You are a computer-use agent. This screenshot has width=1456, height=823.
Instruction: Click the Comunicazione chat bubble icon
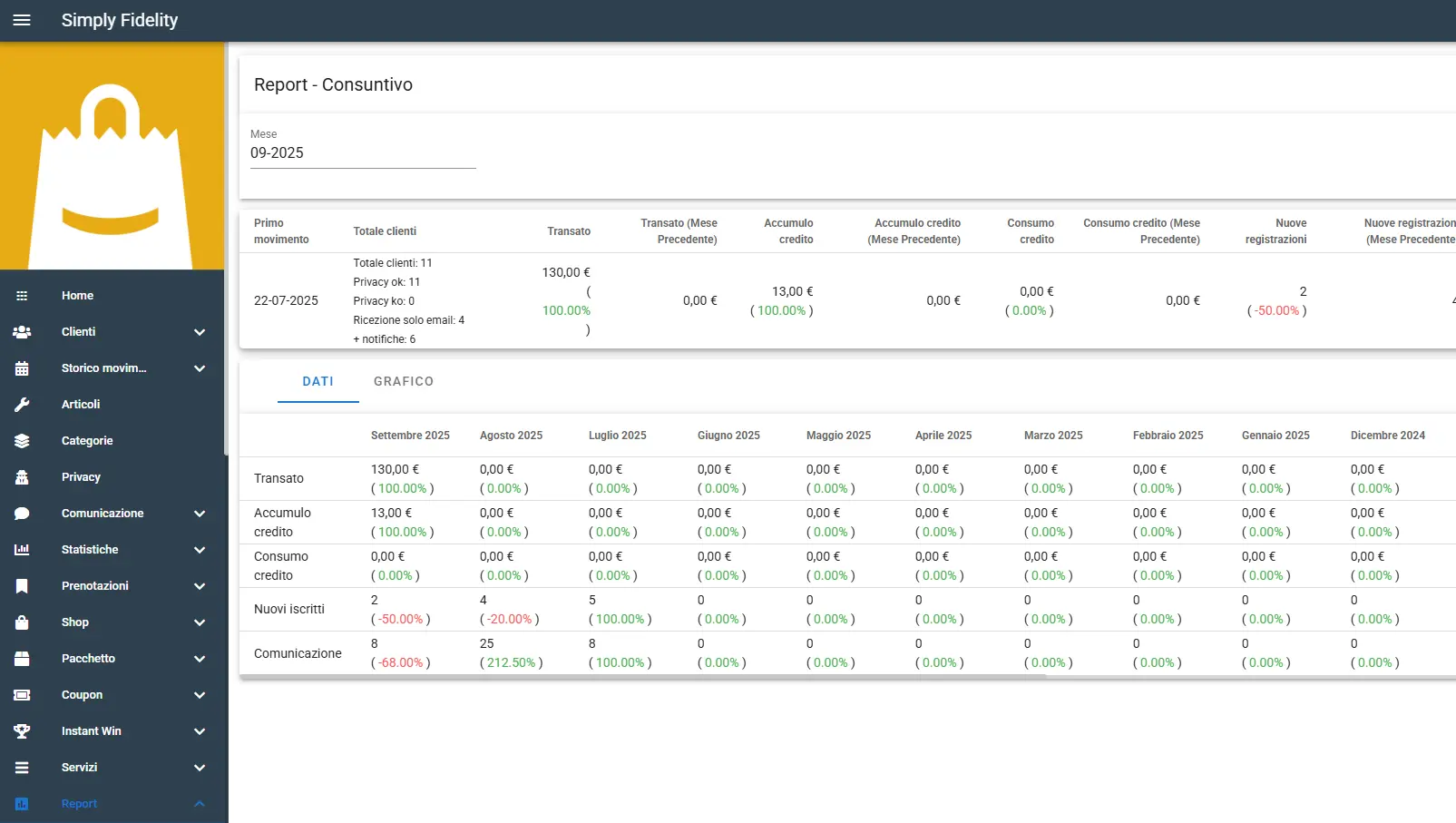22,514
